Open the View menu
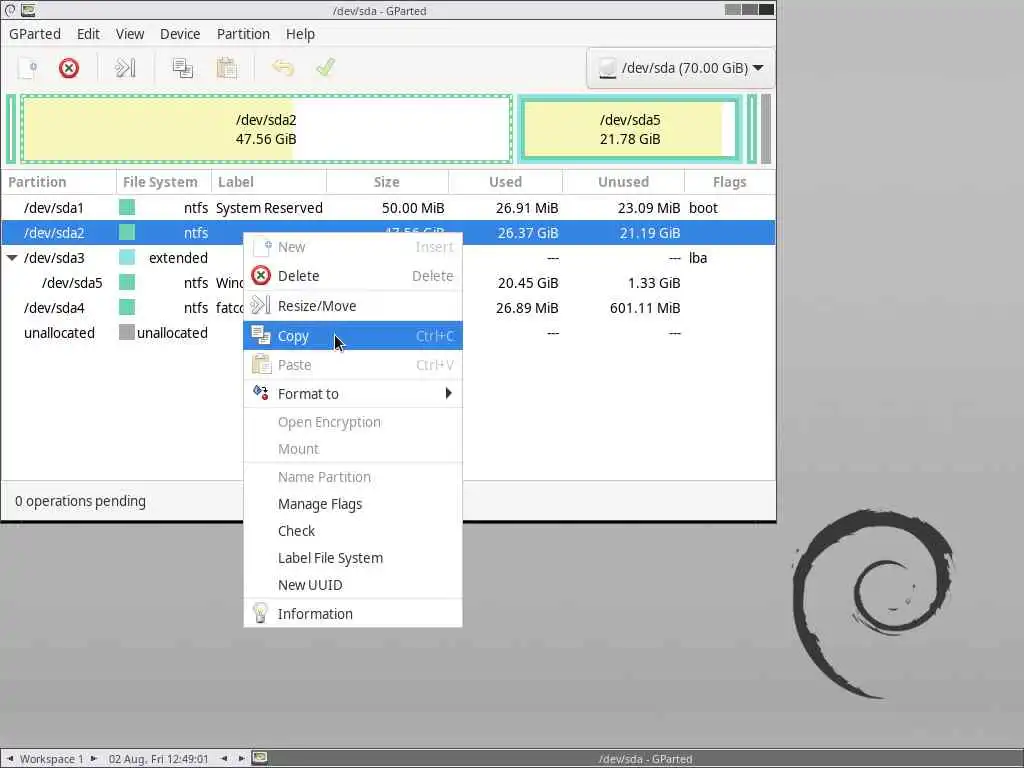Image resolution: width=1024 pixels, height=768 pixels. point(130,34)
